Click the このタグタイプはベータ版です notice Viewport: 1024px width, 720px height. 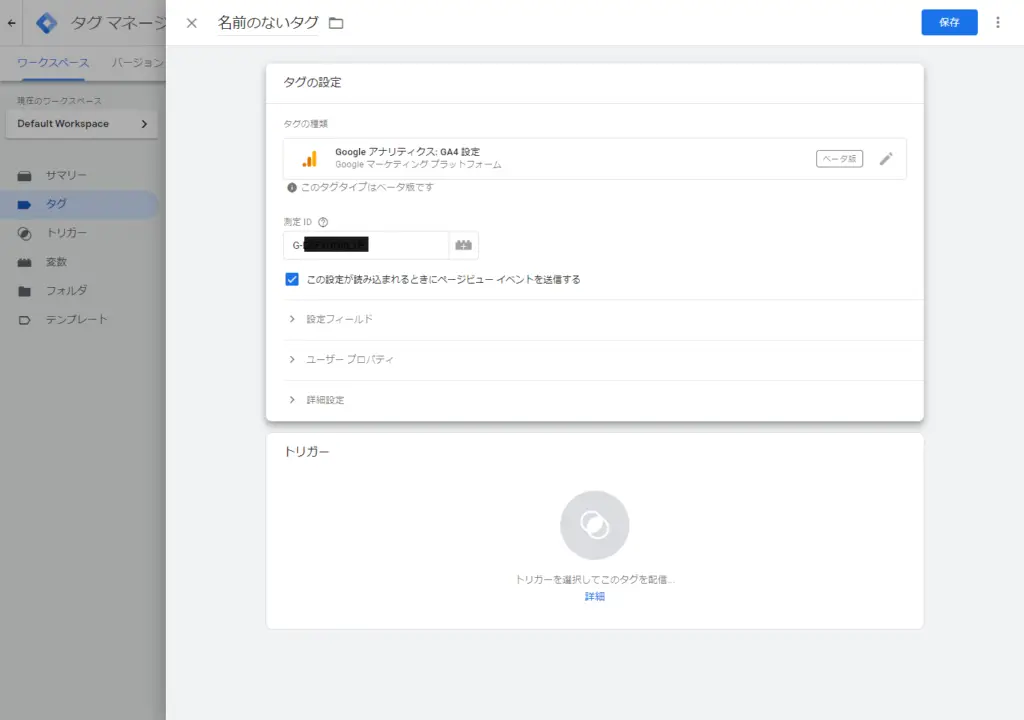[x=367, y=188]
